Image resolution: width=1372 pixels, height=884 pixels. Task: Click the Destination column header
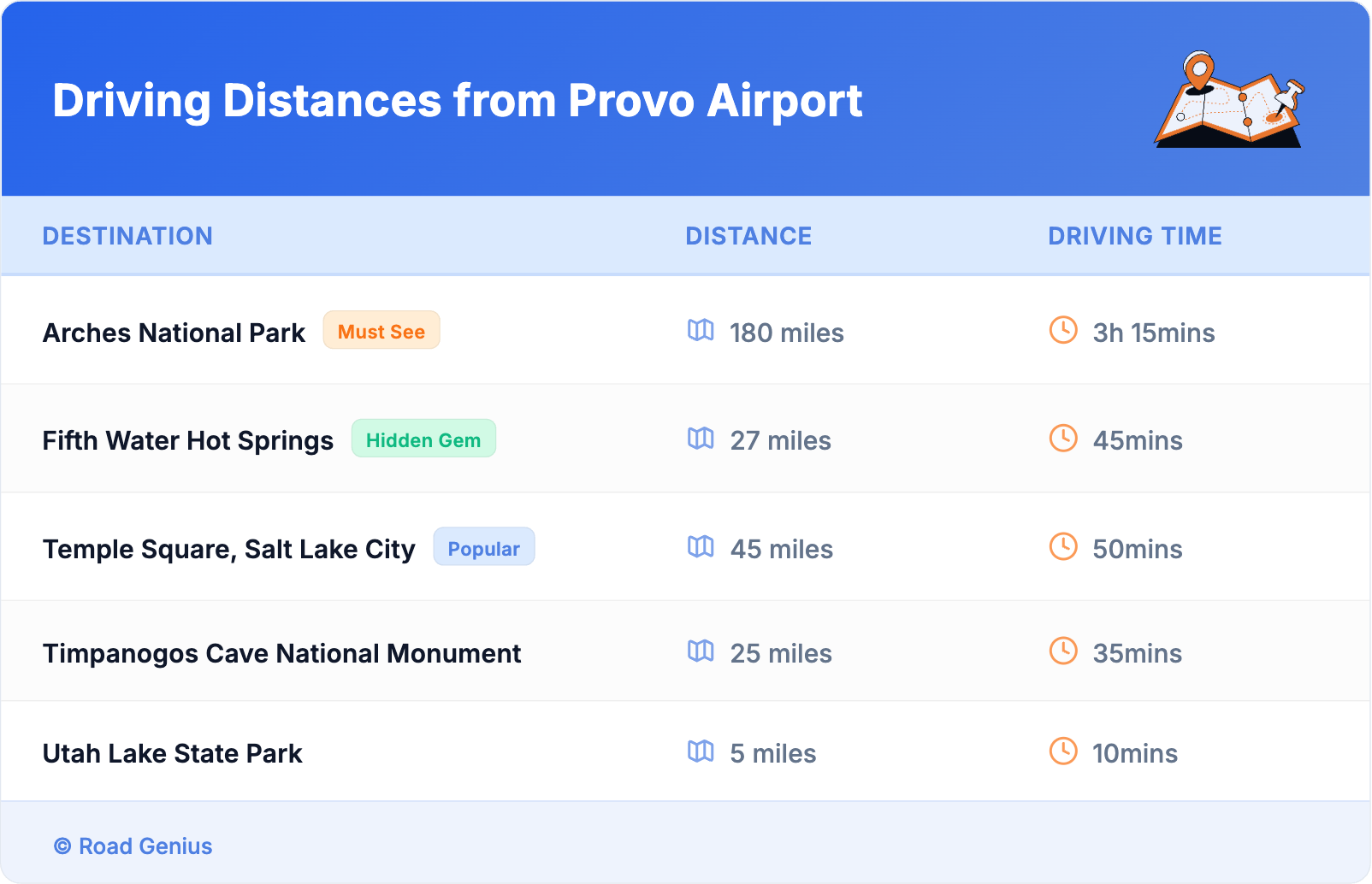click(x=127, y=236)
